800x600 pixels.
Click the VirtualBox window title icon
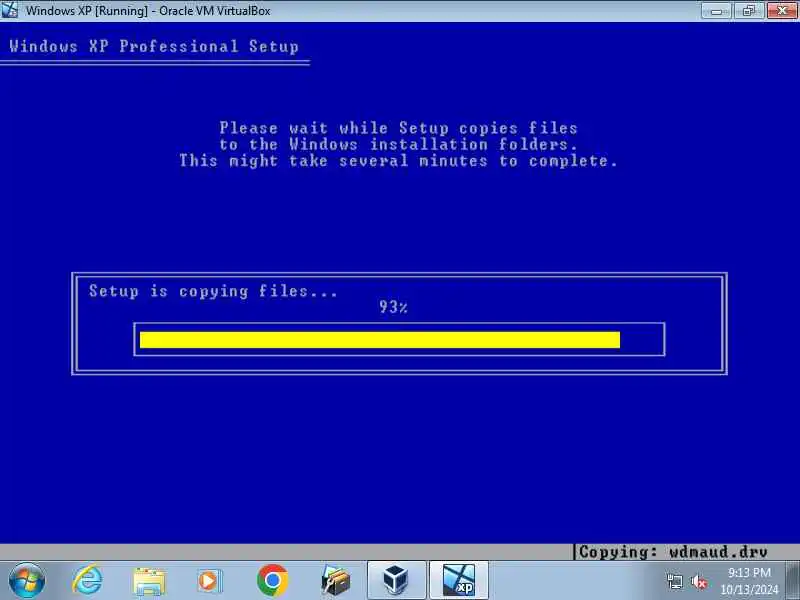point(9,10)
